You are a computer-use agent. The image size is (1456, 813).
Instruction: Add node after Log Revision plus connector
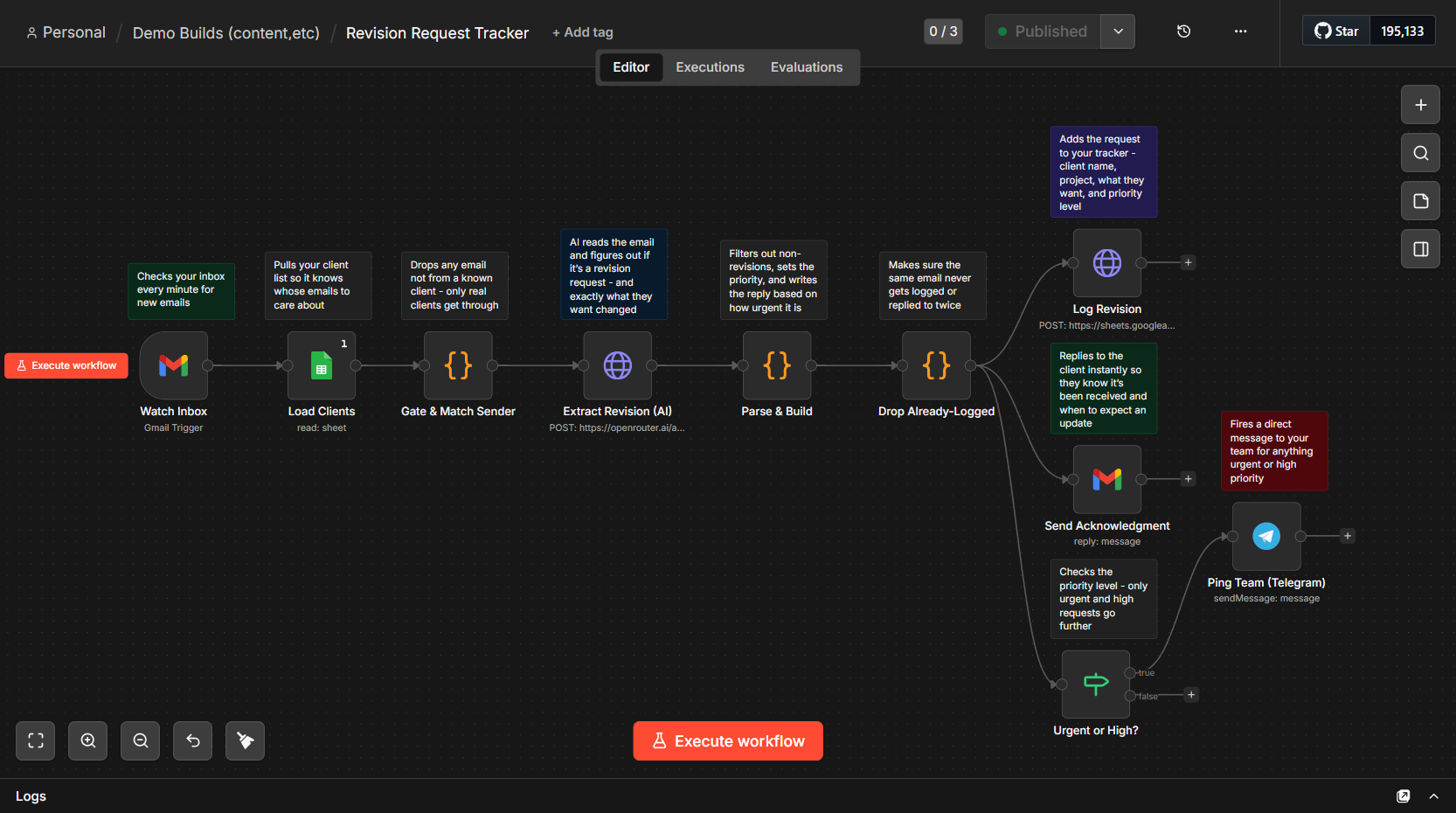click(1188, 262)
